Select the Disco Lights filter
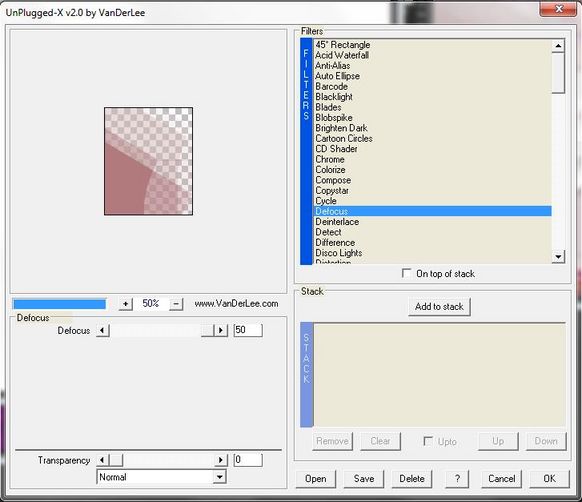This screenshot has width=582, height=502. coord(432,253)
